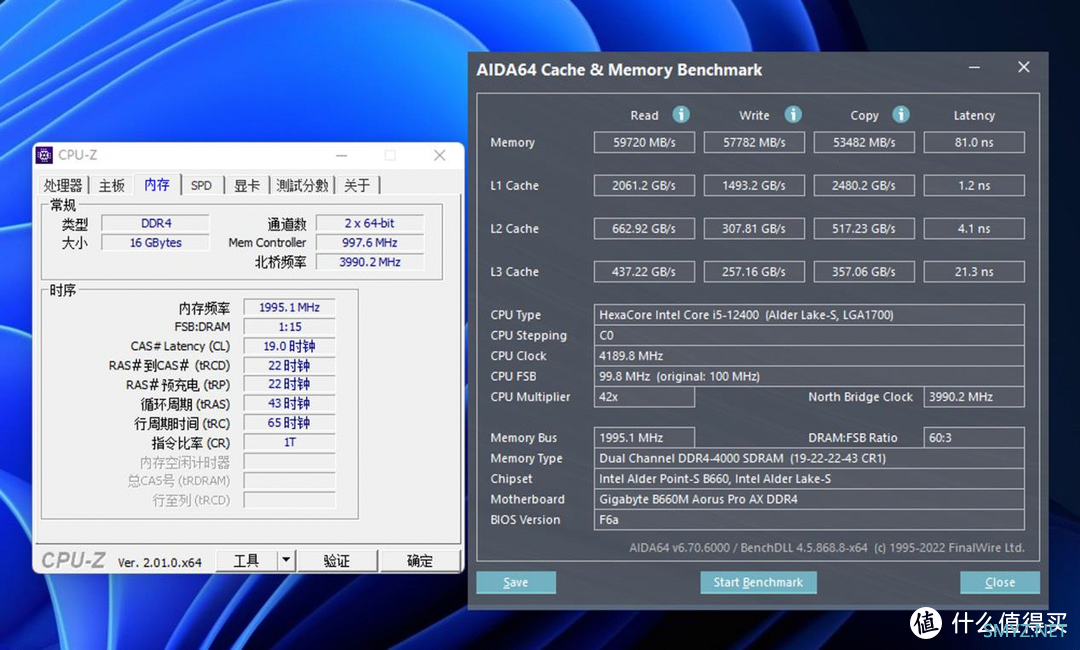Viewport: 1080px width, 650px height.
Task: Click Mem Controller 997.6 MHz field
Action: point(370,242)
